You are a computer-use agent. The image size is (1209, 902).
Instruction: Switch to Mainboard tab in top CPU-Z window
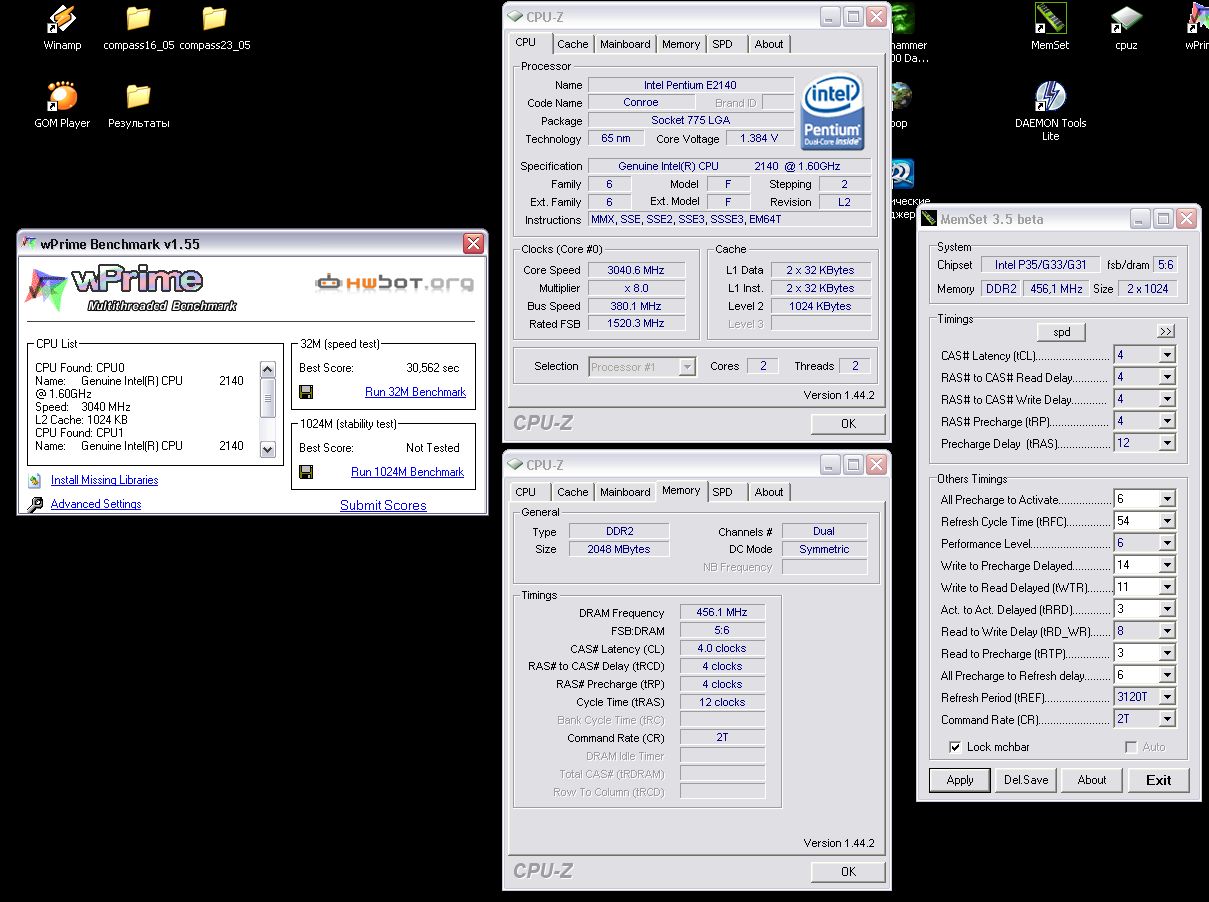[626, 44]
